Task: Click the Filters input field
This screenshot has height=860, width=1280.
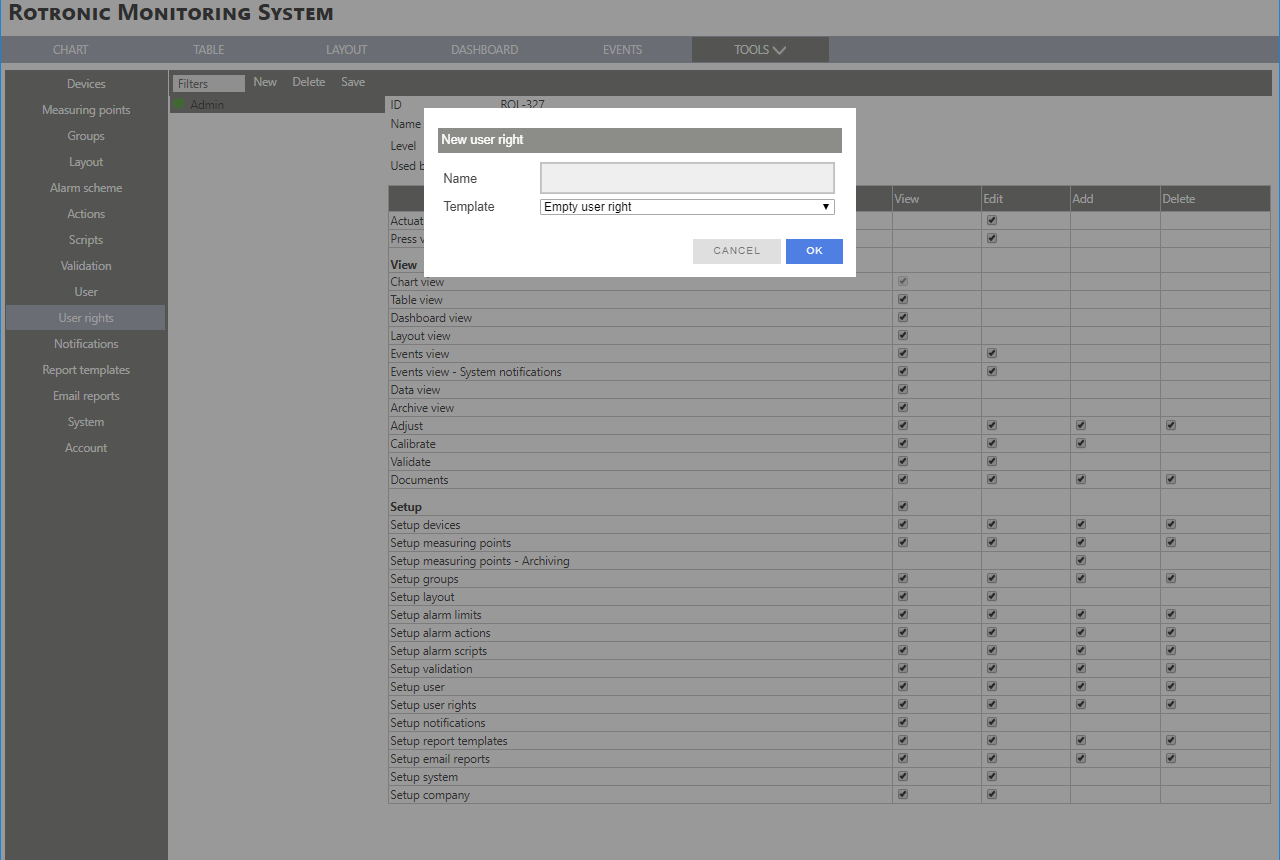Action: 209,84
